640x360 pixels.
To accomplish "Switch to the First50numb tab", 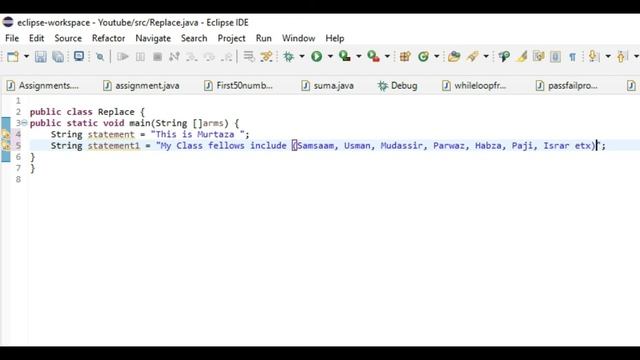I will point(239,86).
